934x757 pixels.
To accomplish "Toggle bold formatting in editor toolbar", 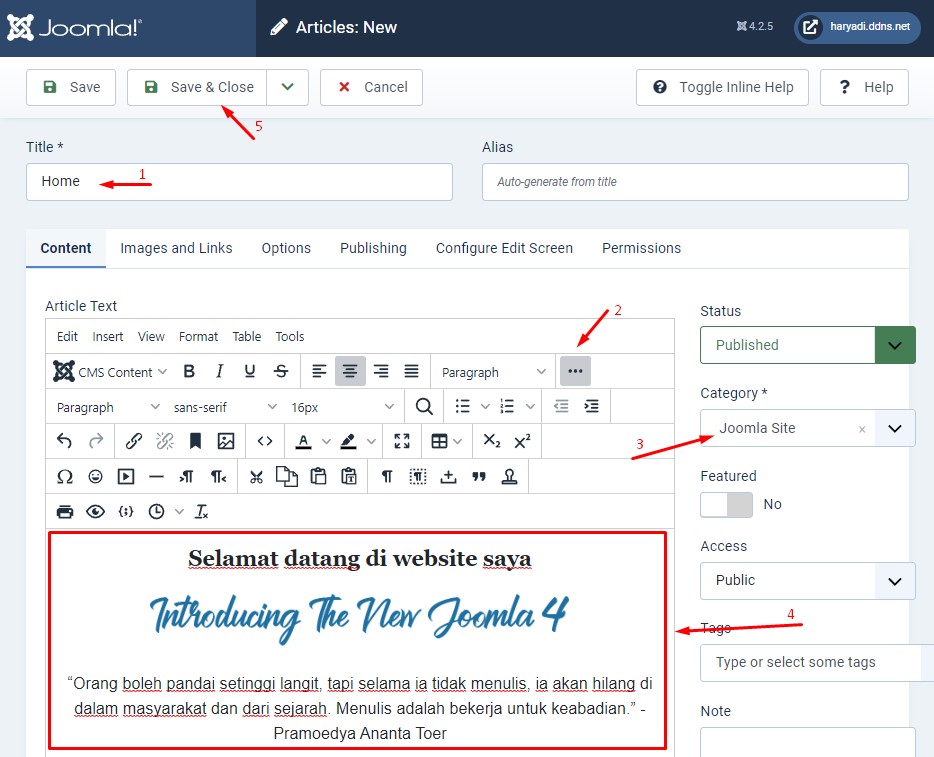I will pyautogui.click(x=189, y=372).
